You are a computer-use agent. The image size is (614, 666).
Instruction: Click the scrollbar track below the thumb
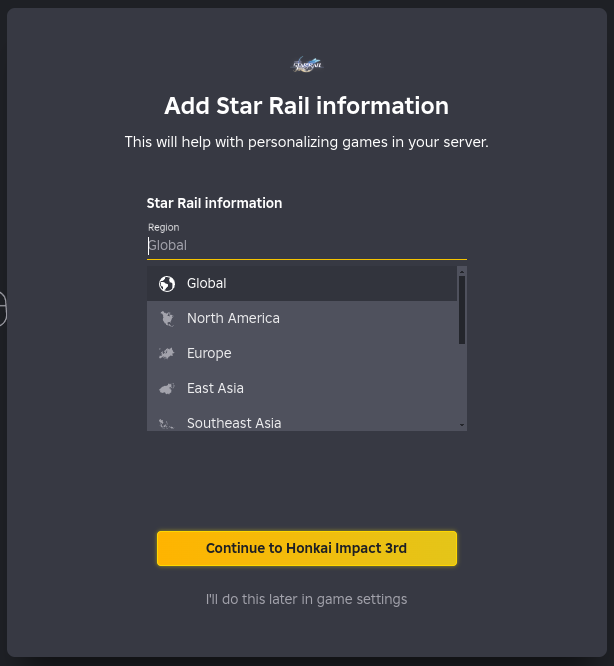tap(462, 385)
